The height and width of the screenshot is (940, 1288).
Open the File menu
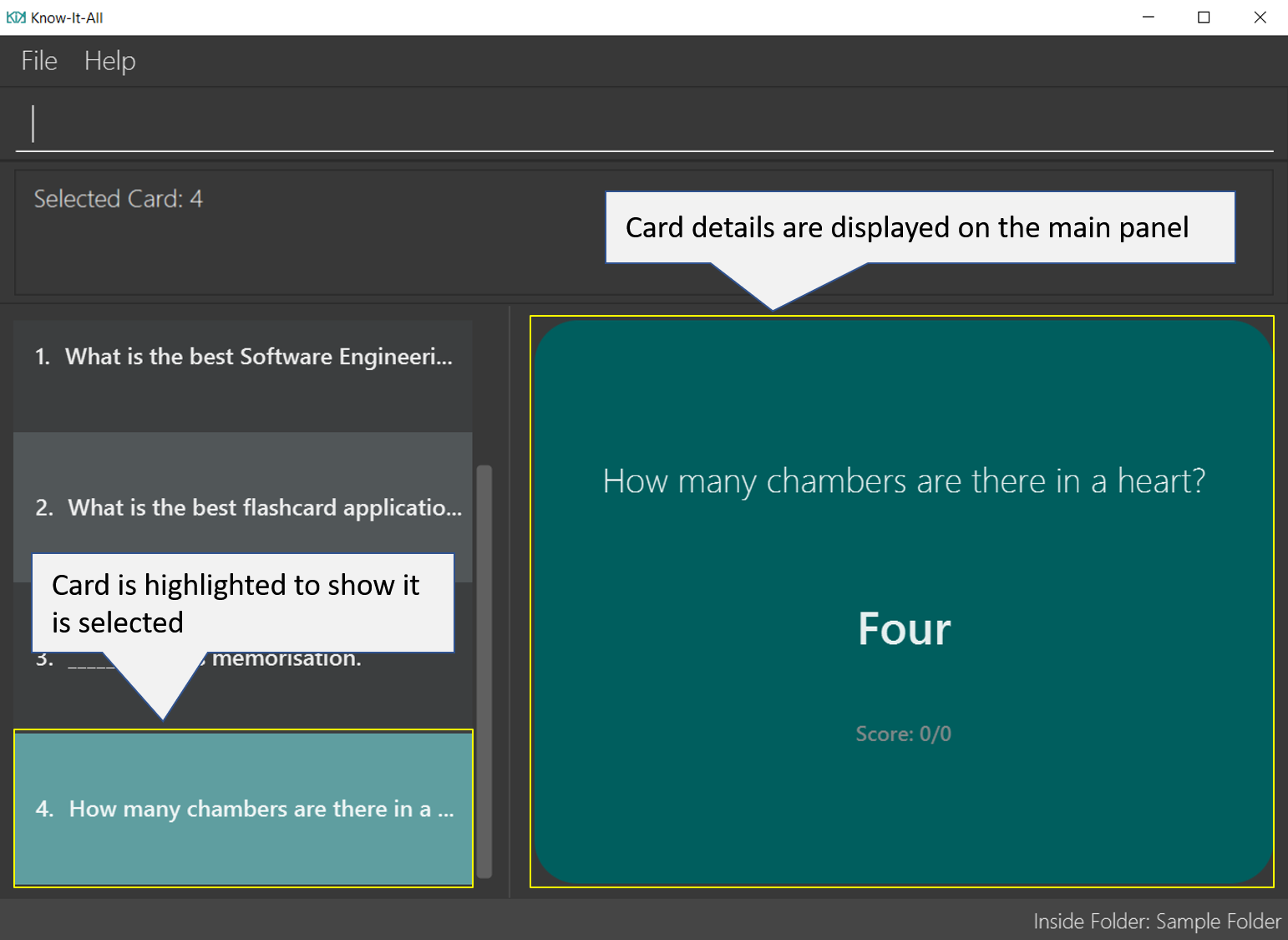pos(39,61)
